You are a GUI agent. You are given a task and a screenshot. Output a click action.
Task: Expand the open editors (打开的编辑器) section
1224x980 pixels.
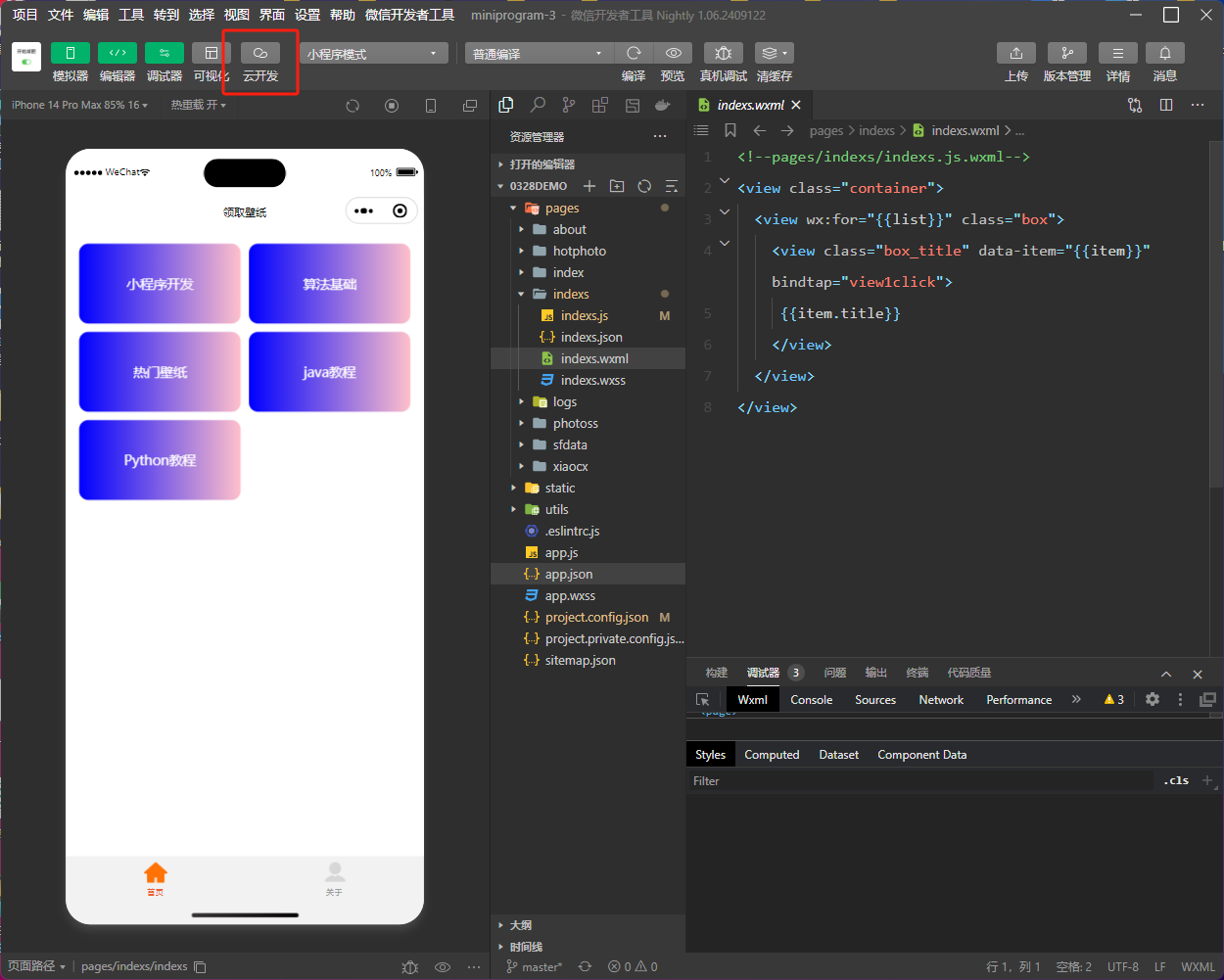(588, 164)
